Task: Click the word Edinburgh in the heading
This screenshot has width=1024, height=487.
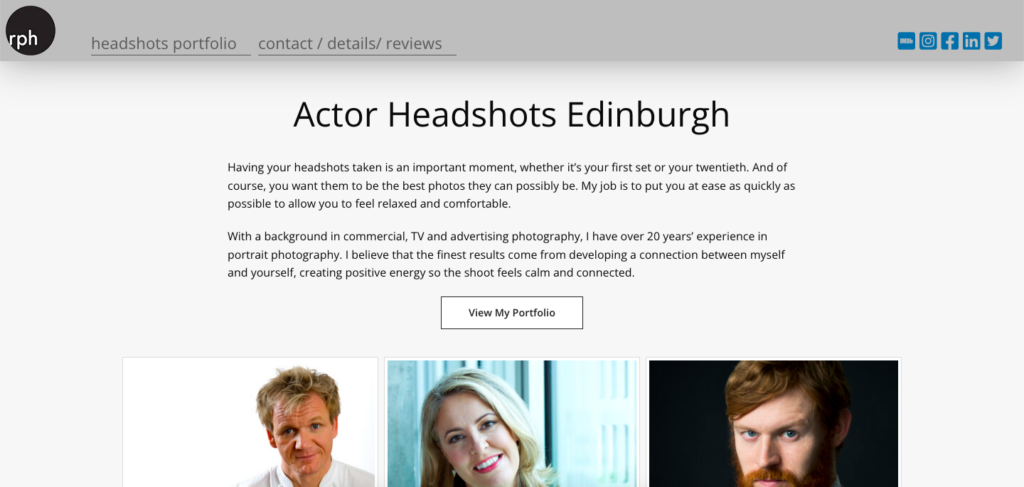Action: (648, 116)
